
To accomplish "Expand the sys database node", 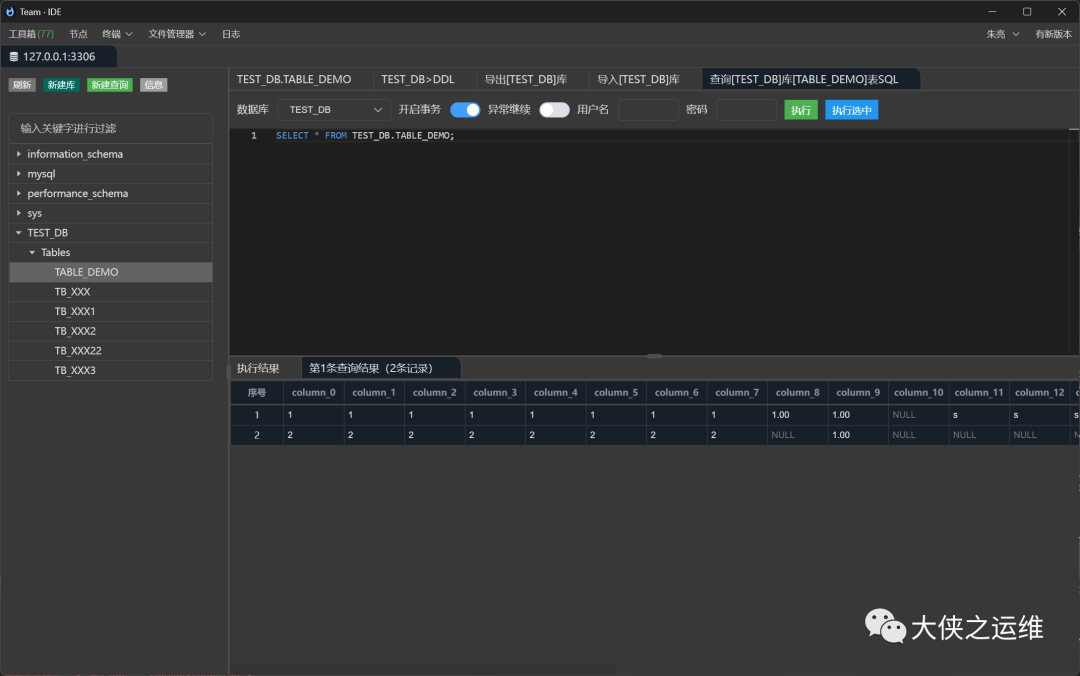I will 19,213.
